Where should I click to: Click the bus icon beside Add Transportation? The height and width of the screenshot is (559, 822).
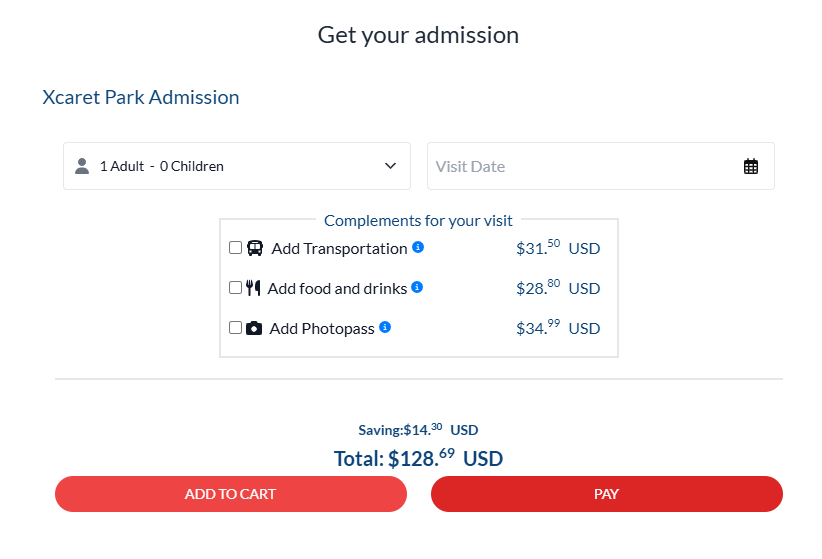click(255, 248)
